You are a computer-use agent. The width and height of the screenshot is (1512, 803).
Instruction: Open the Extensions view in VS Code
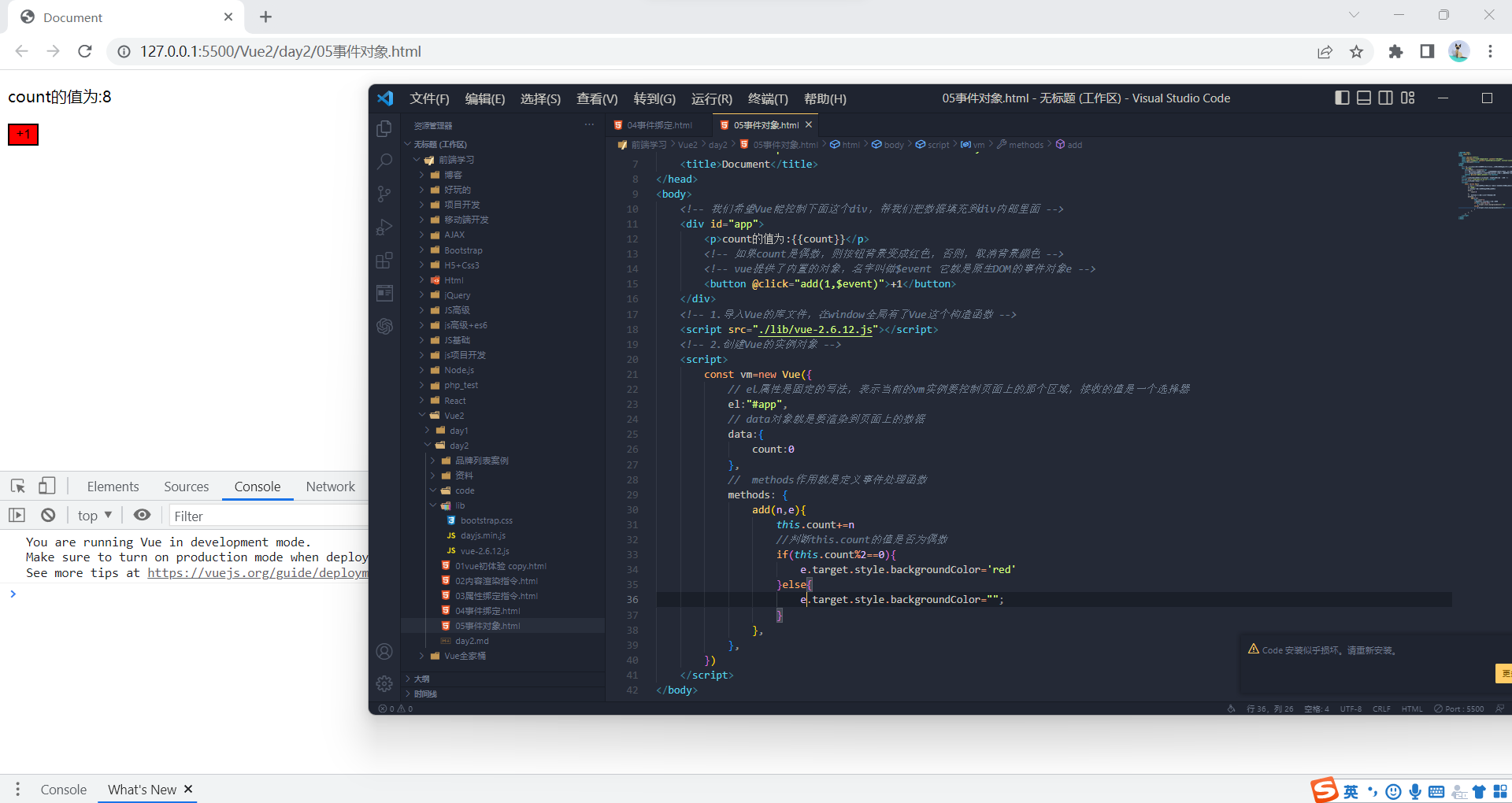384,260
